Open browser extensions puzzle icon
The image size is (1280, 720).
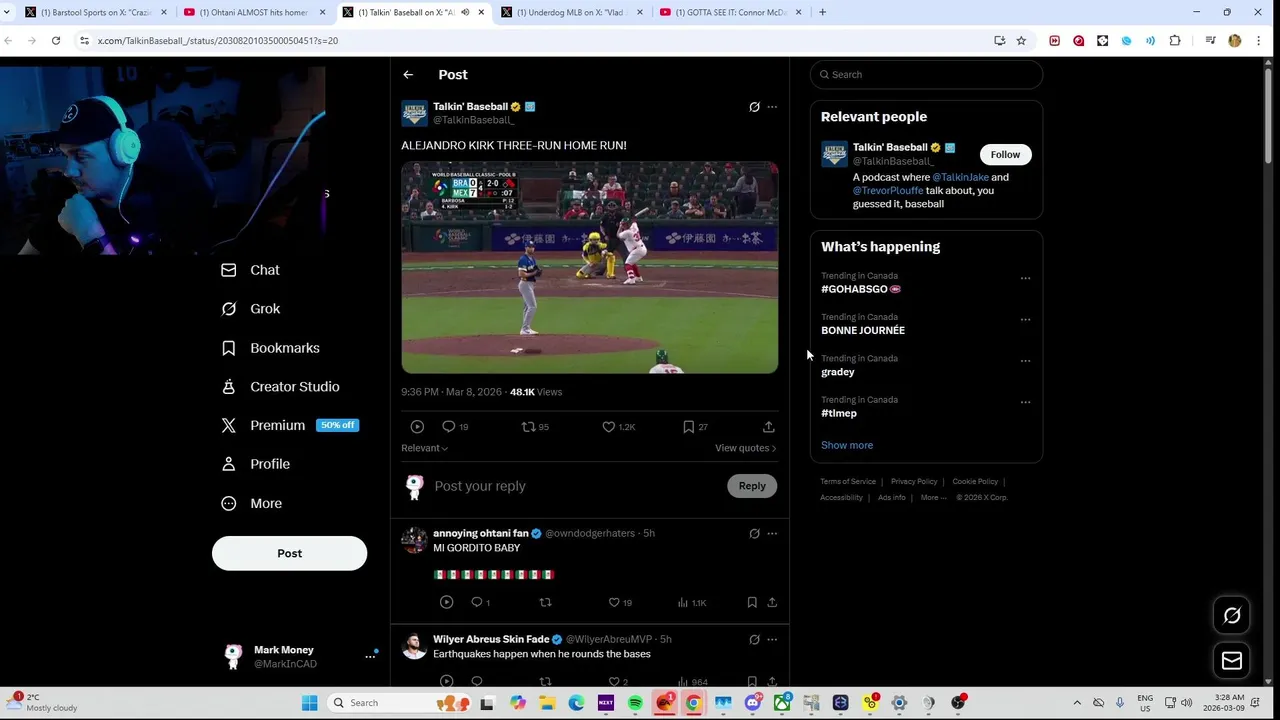[x=1175, y=41]
